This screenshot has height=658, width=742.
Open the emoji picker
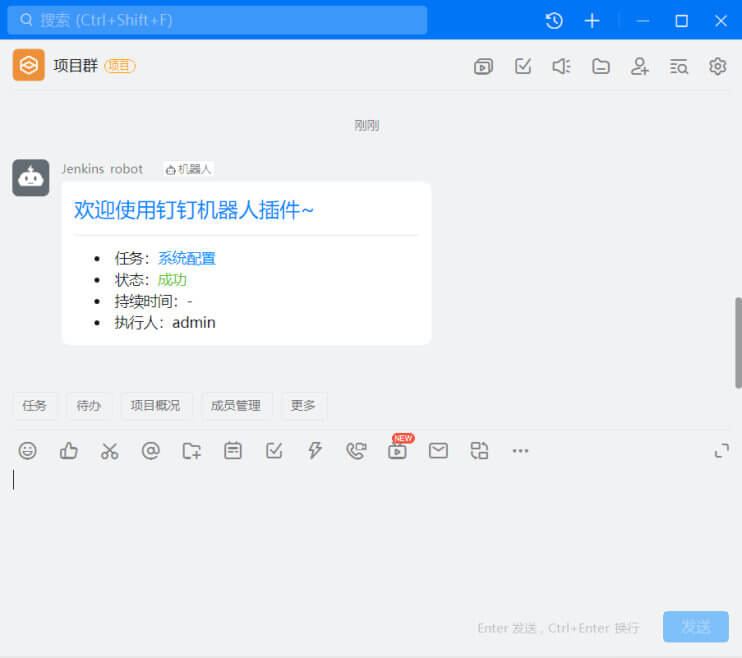point(27,450)
